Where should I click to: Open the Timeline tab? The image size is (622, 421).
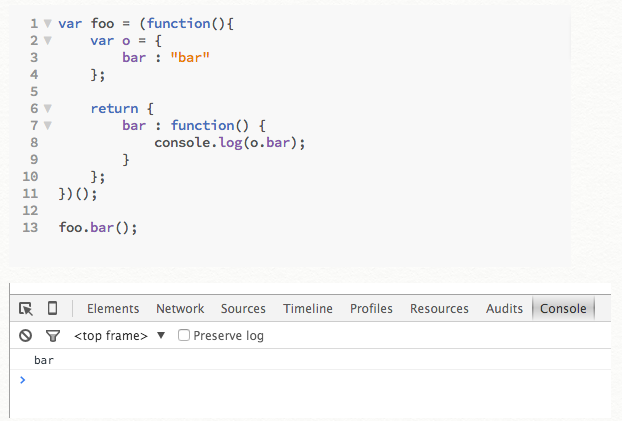coord(308,308)
